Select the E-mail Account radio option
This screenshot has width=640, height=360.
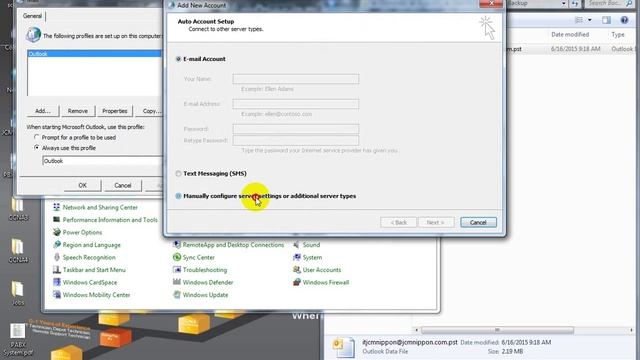point(178,59)
